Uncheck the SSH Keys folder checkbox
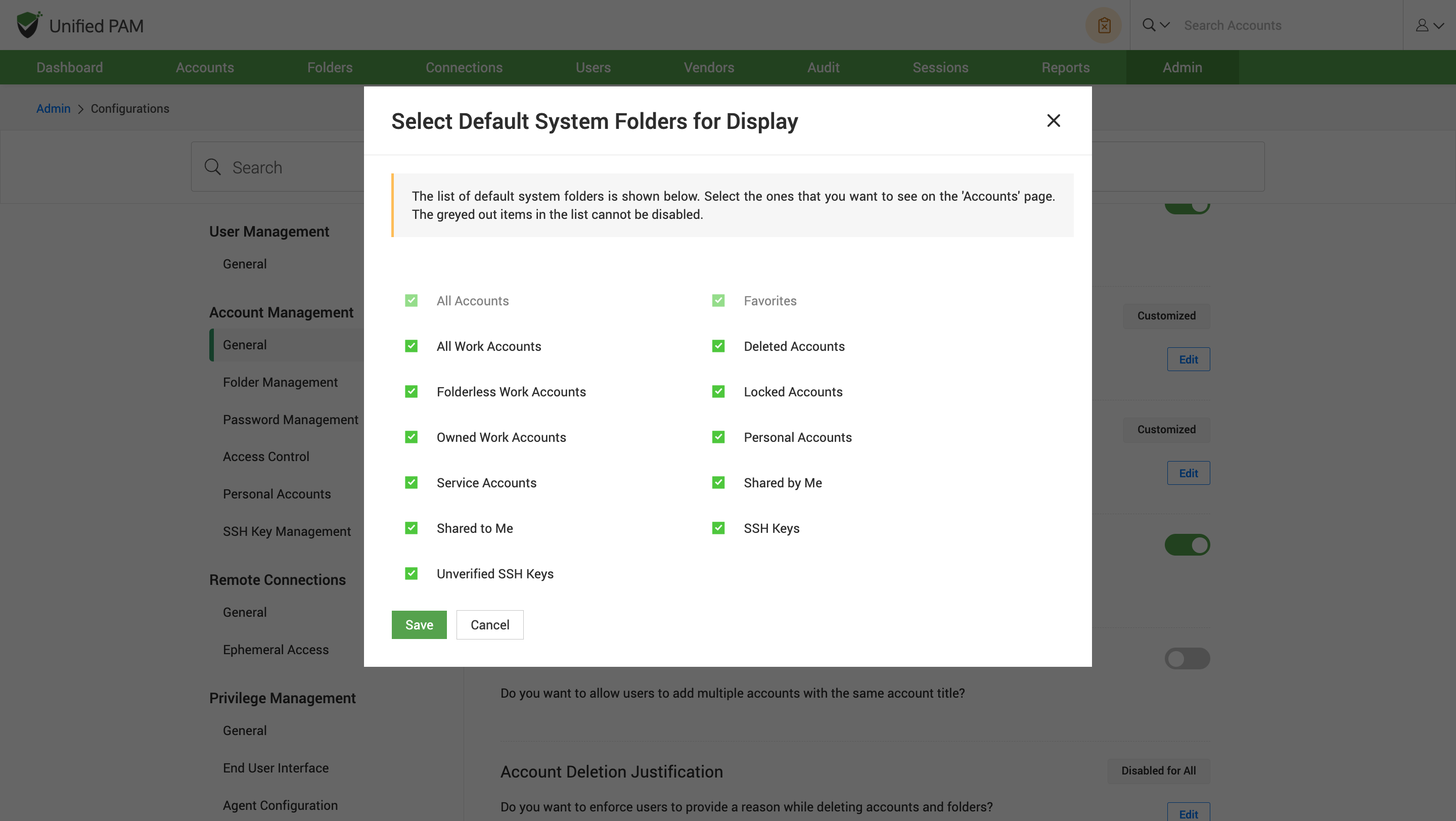 point(718,528)
